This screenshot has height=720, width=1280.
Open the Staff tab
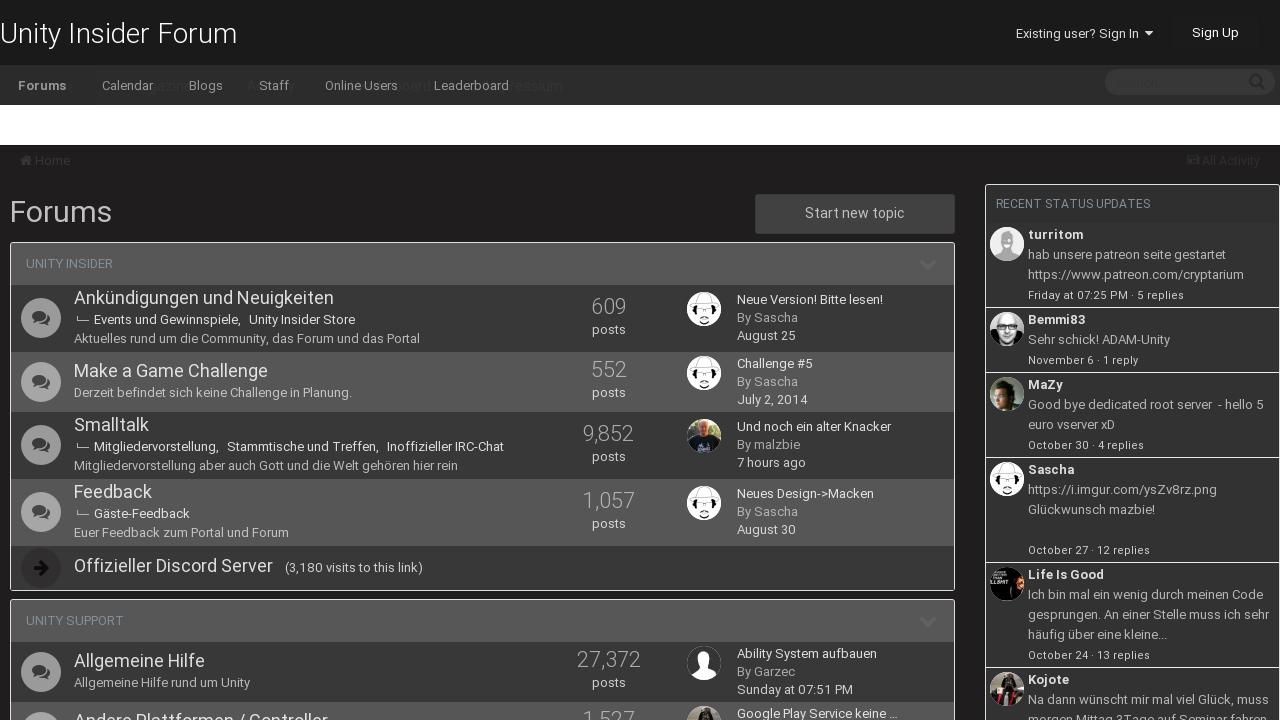click(274, 85)
